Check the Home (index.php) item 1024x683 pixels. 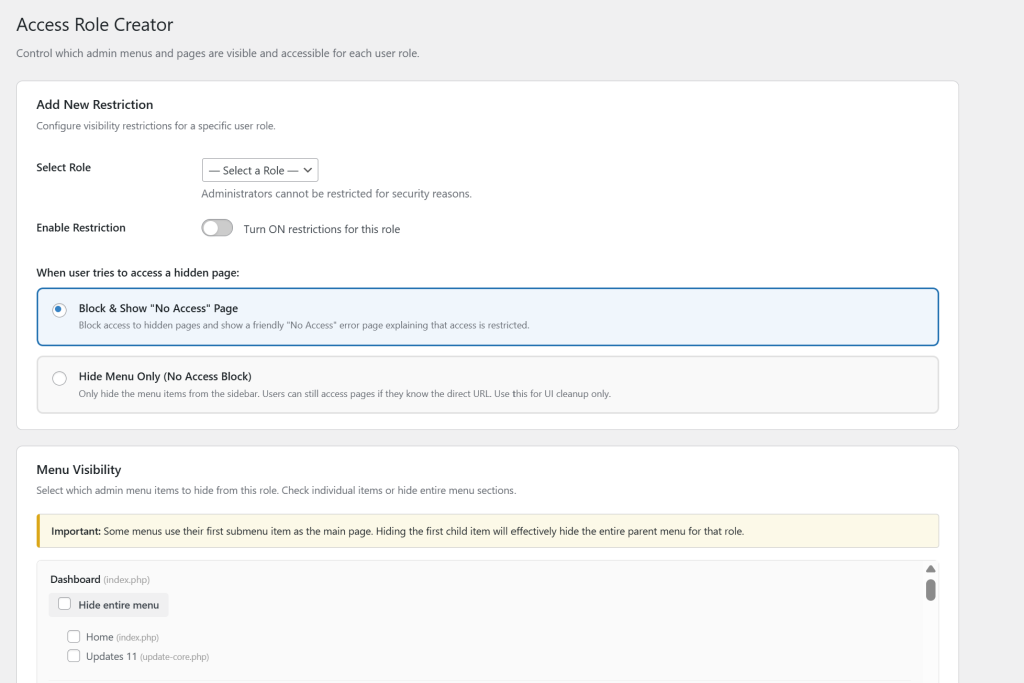[74, 635]
